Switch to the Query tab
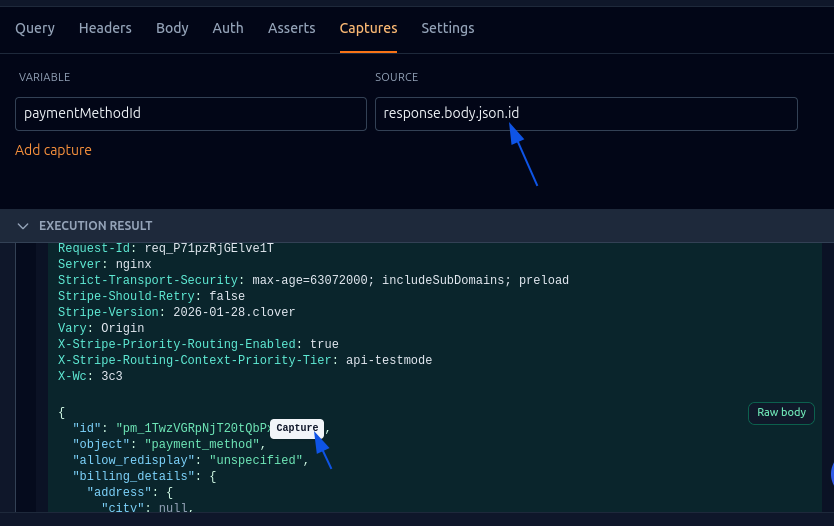 coord(35,28)
